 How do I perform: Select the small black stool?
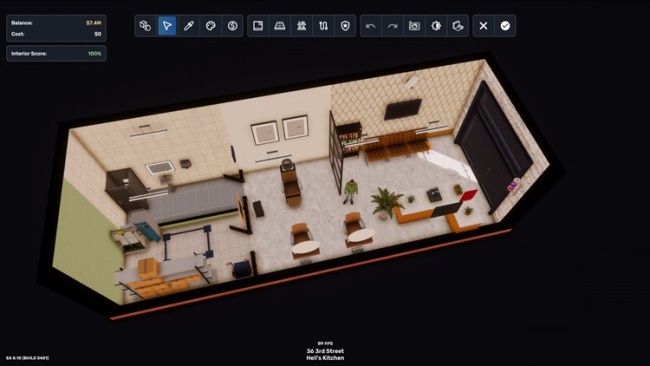click(x=258, y=208)
